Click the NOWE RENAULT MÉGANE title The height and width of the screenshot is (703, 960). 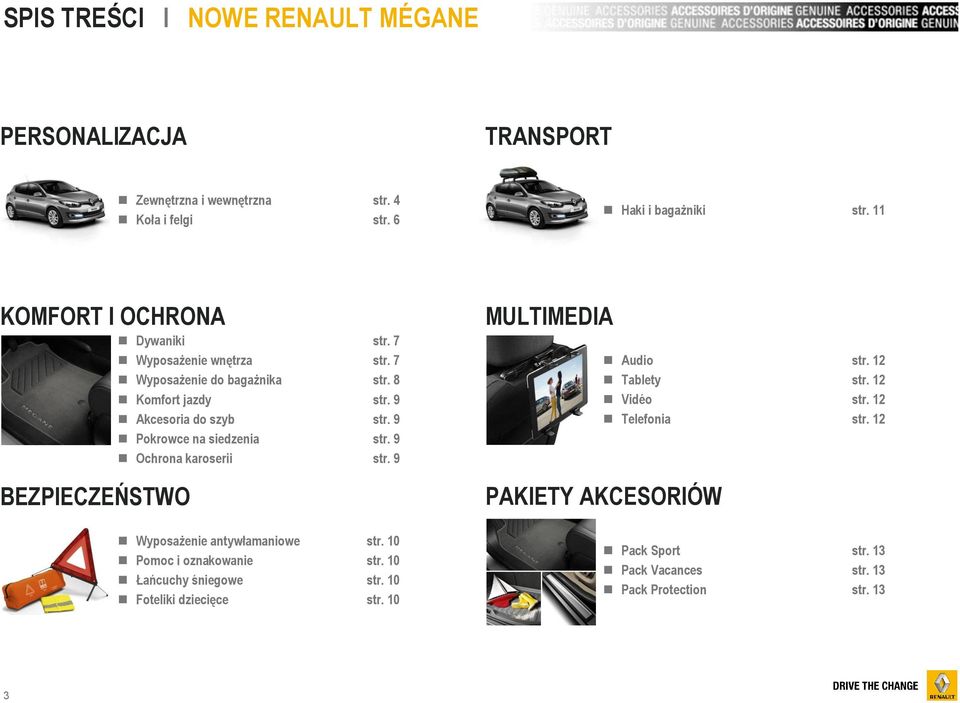click(333, 18)
